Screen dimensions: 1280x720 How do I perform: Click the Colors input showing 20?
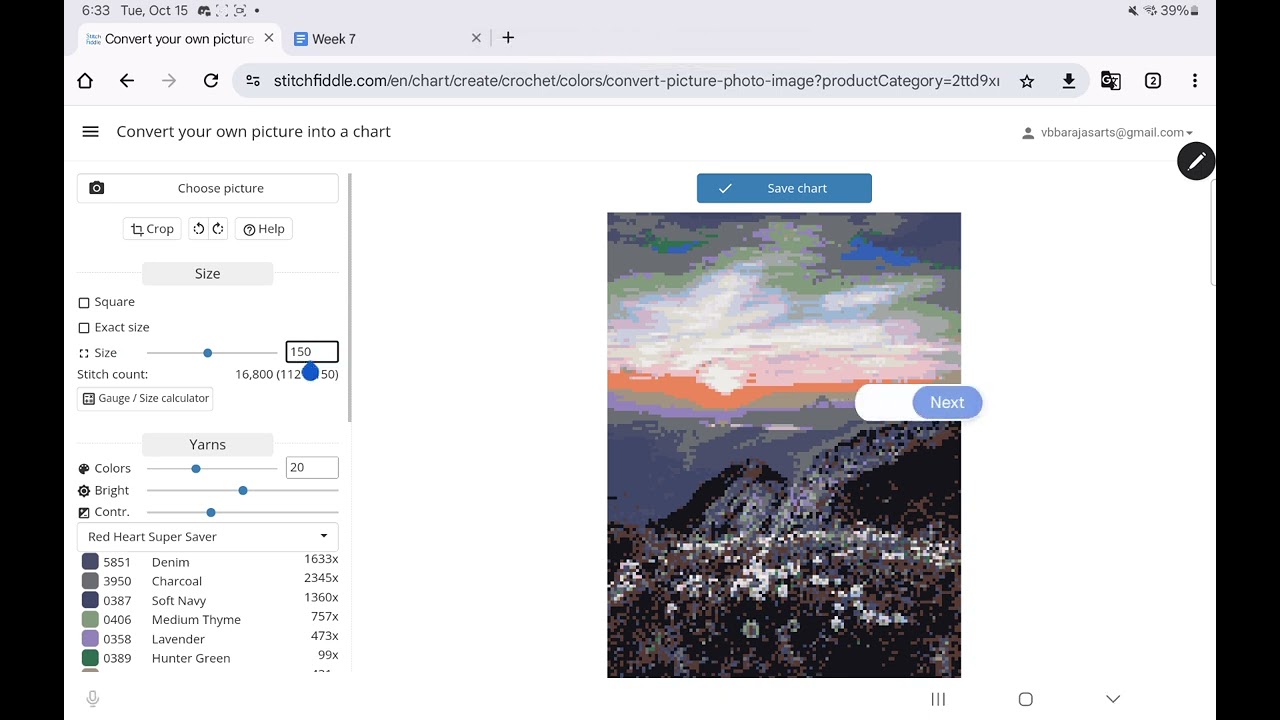[x=312, y=467]
